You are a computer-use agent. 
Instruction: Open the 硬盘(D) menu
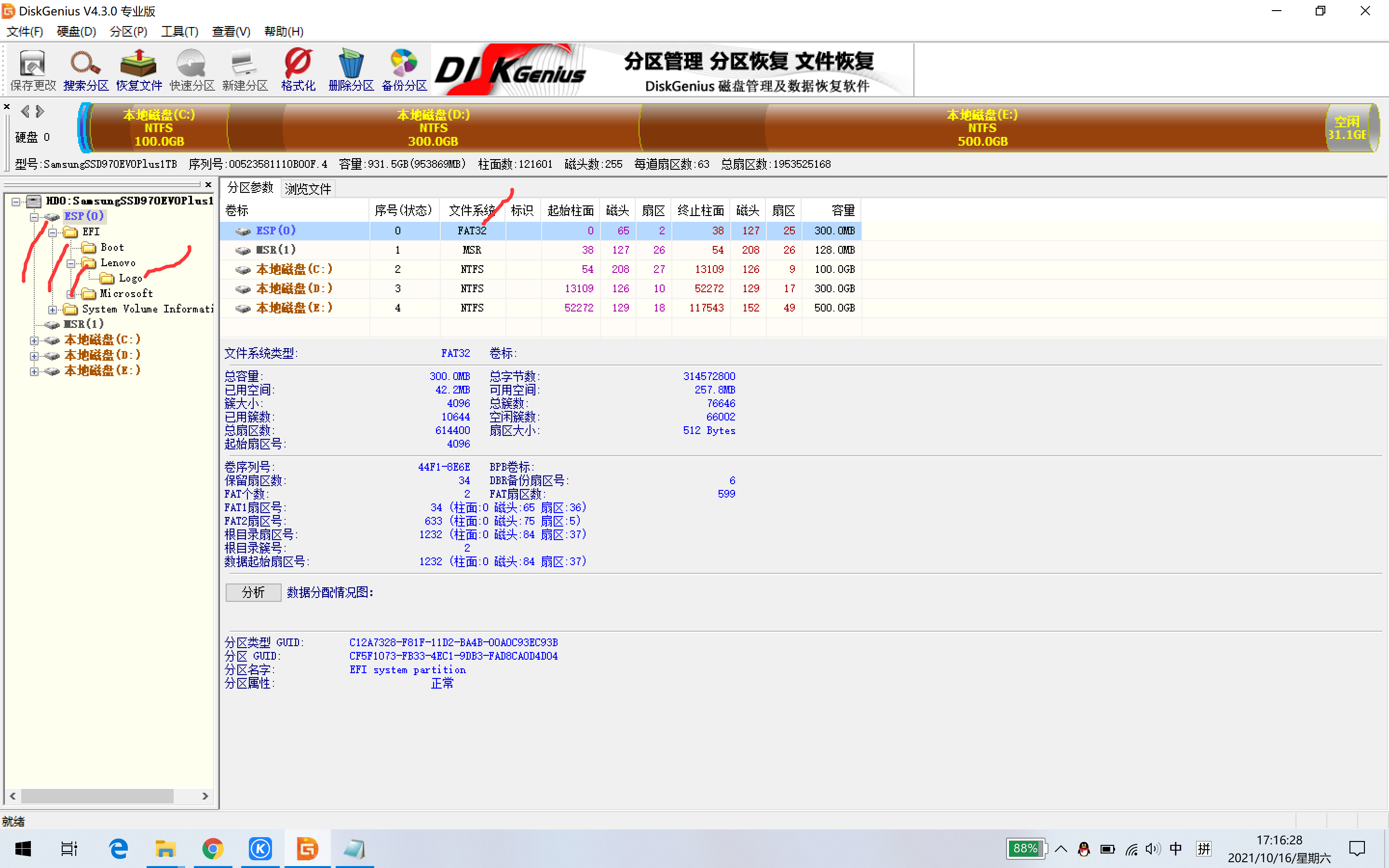(x=76, y=31)
